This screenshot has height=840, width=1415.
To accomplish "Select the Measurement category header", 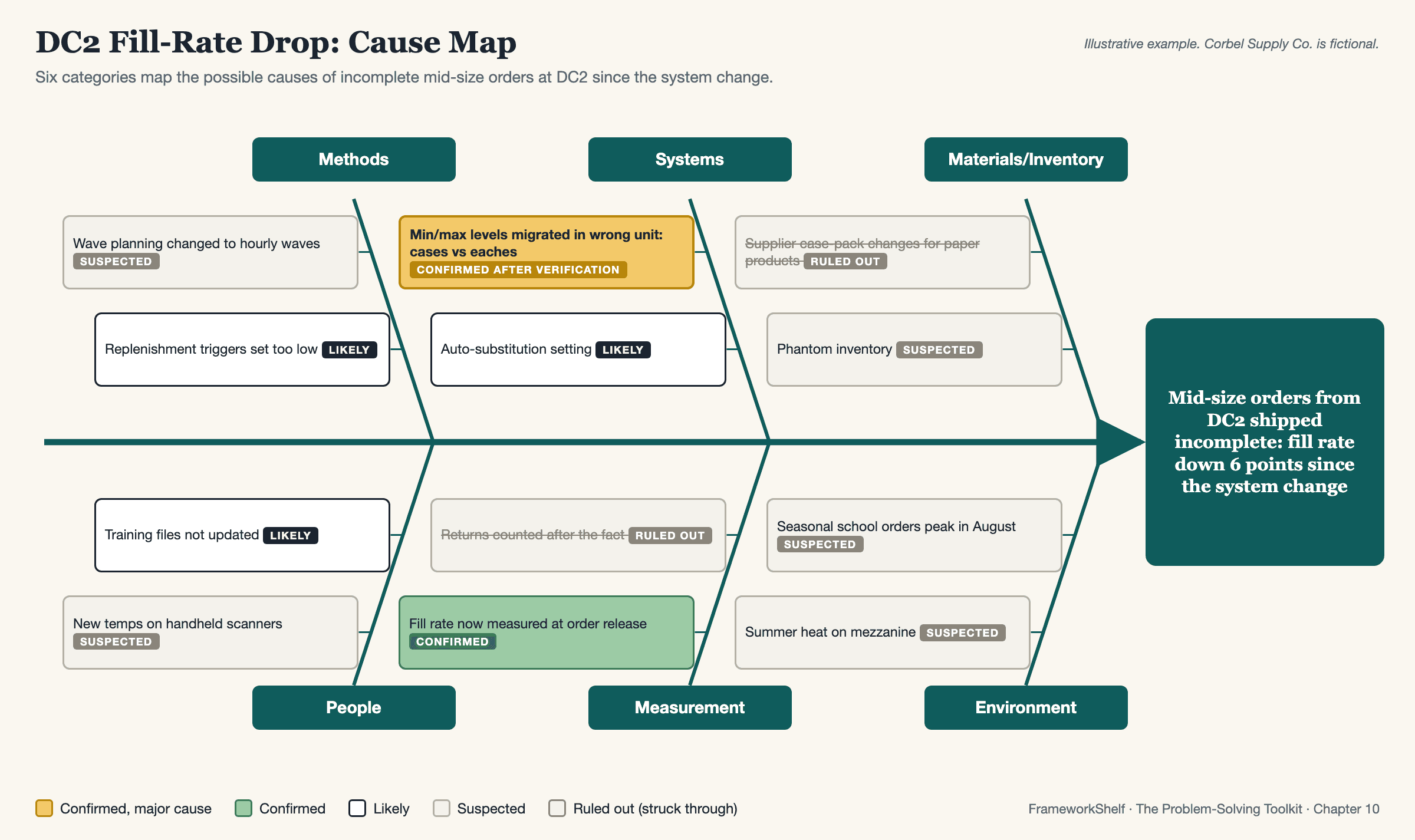I will tap(690, 707).
